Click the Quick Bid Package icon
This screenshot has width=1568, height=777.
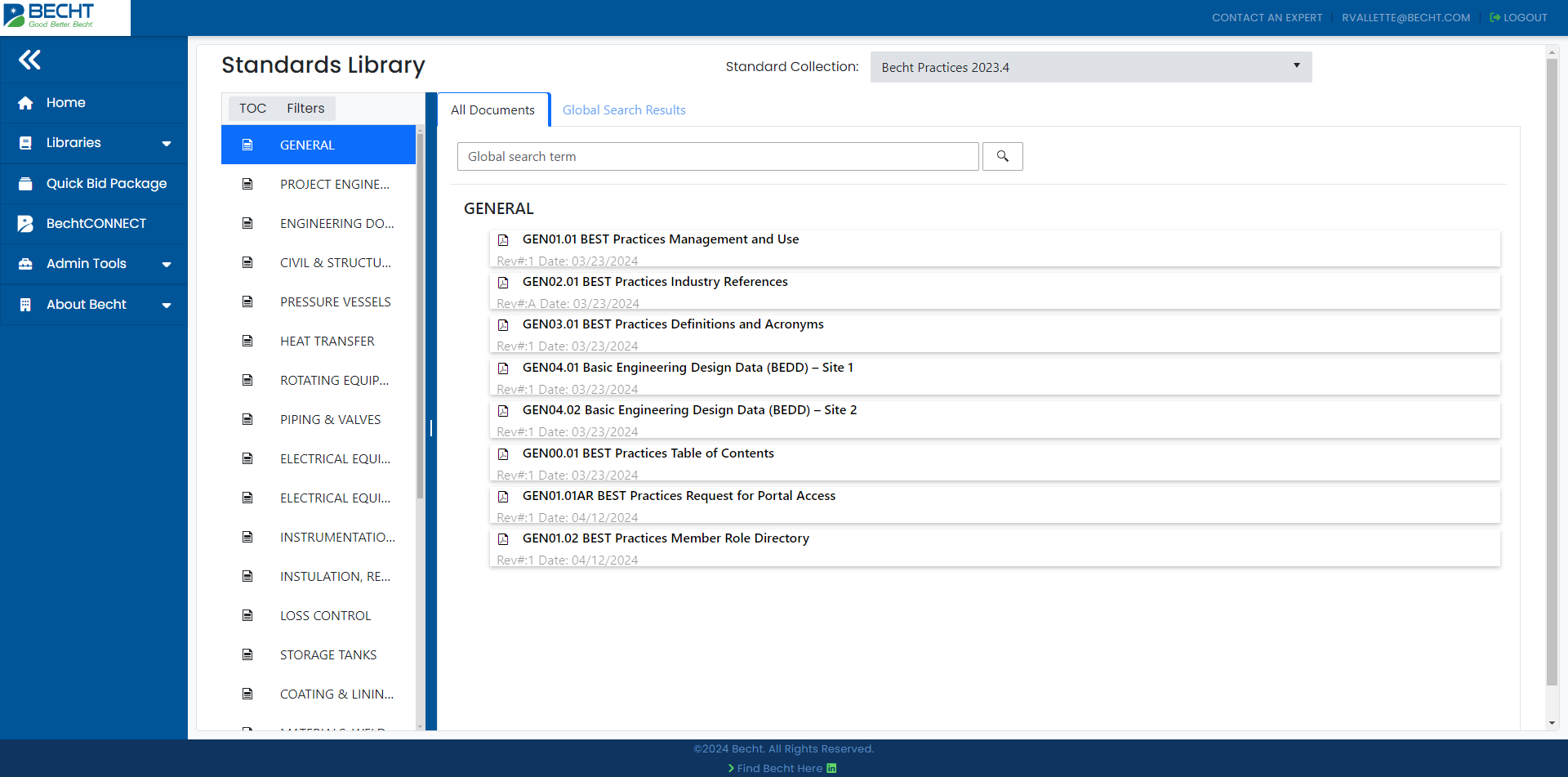click(x=25, y=184)
